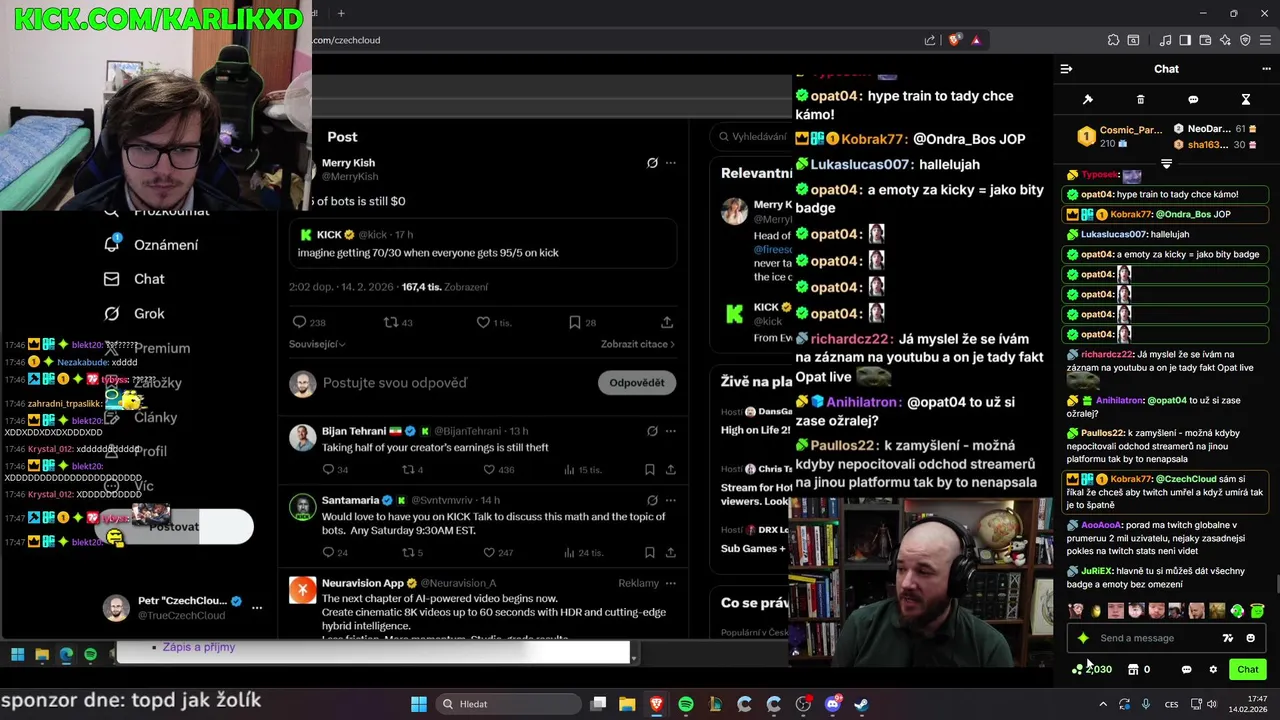This screenshot has height=720, width=1280.
Task: Click Grok icon on Merry Kish post
Action: (x=652, y=163)
